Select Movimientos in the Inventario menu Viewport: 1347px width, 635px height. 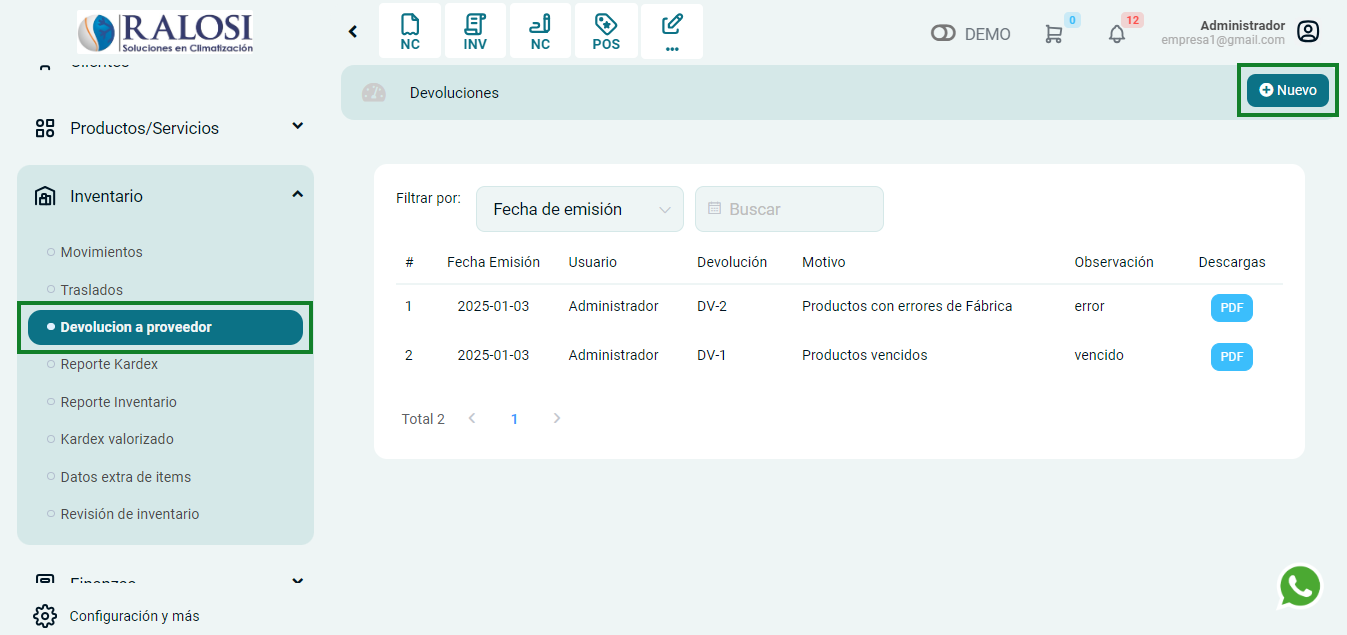[101, 252]
